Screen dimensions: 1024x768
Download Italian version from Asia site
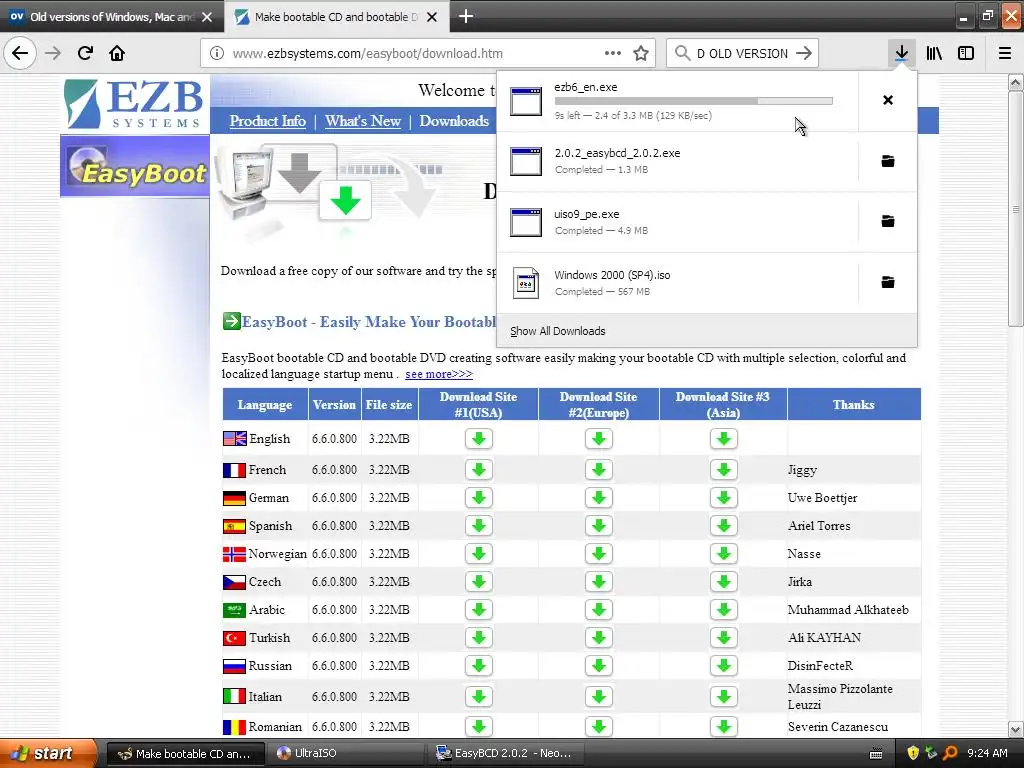click(724, 697)
